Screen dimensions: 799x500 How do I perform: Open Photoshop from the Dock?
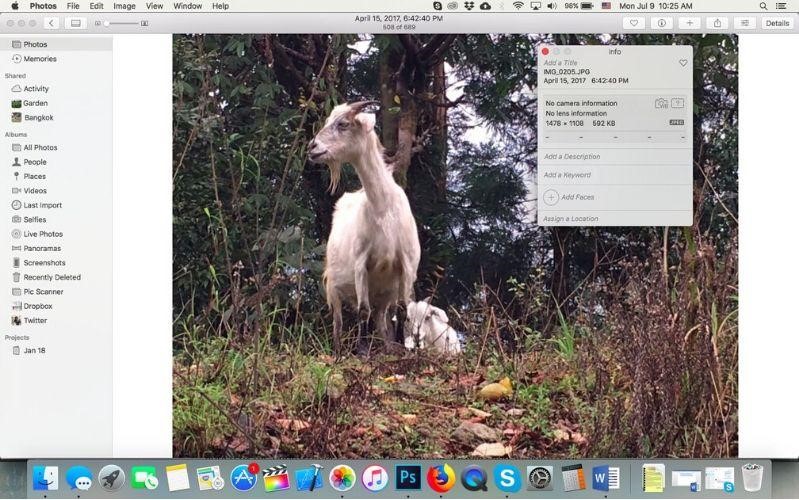click(x=408, y=478)
